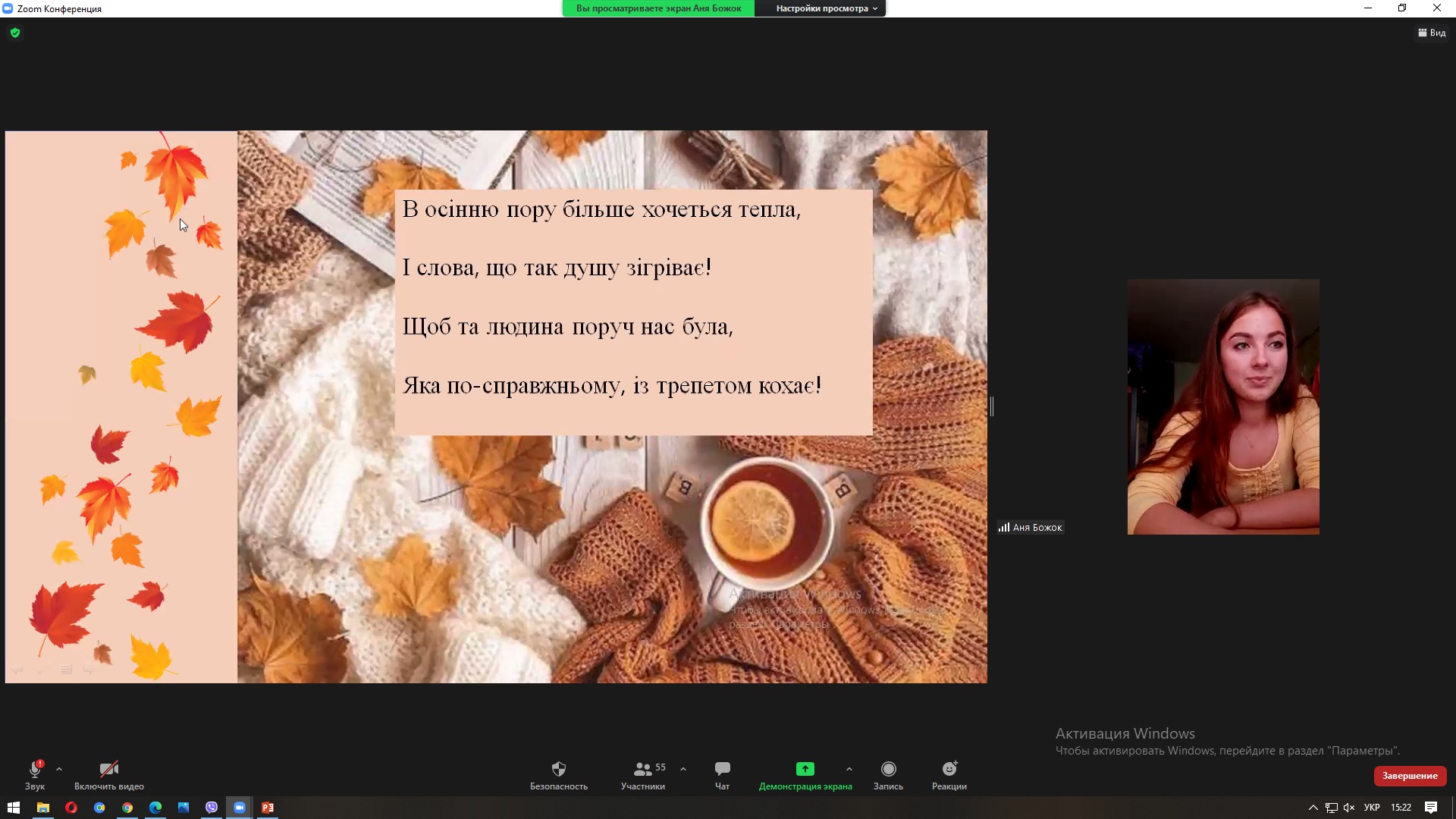Open Viber from the taskbar
The width and height of the screenshot is (1456, 819).
212,808
